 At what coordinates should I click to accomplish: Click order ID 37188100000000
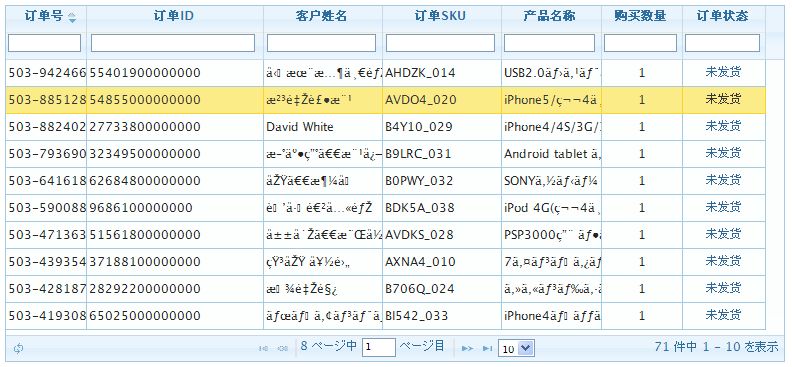[145, 262]
